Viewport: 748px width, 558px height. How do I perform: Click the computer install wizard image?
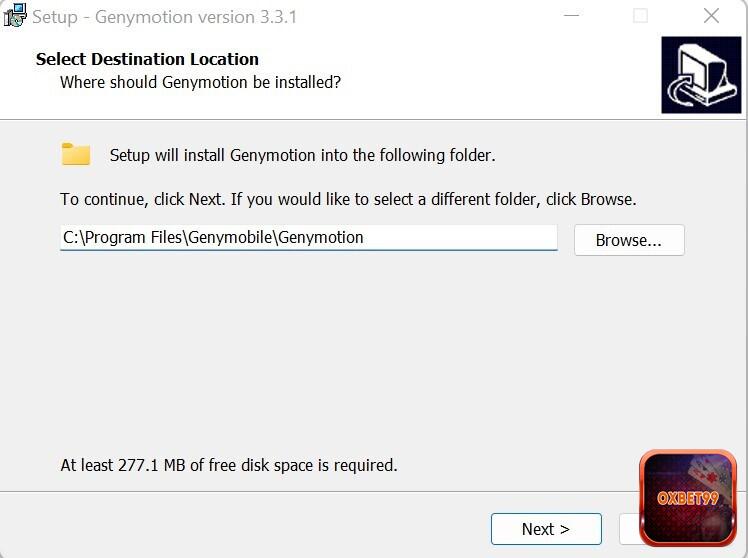point(701,75)
